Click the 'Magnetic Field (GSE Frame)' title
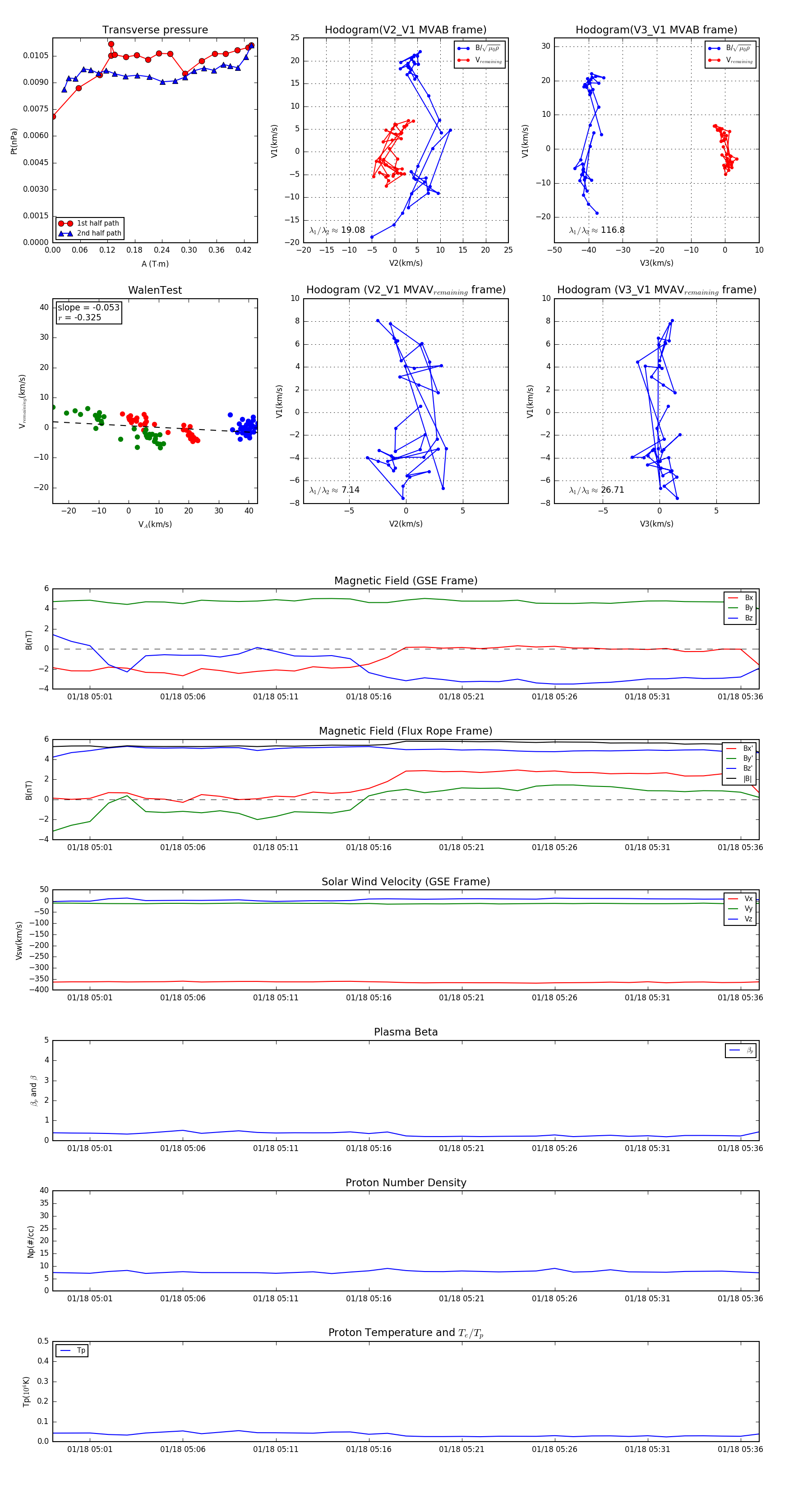 point(406,581)
